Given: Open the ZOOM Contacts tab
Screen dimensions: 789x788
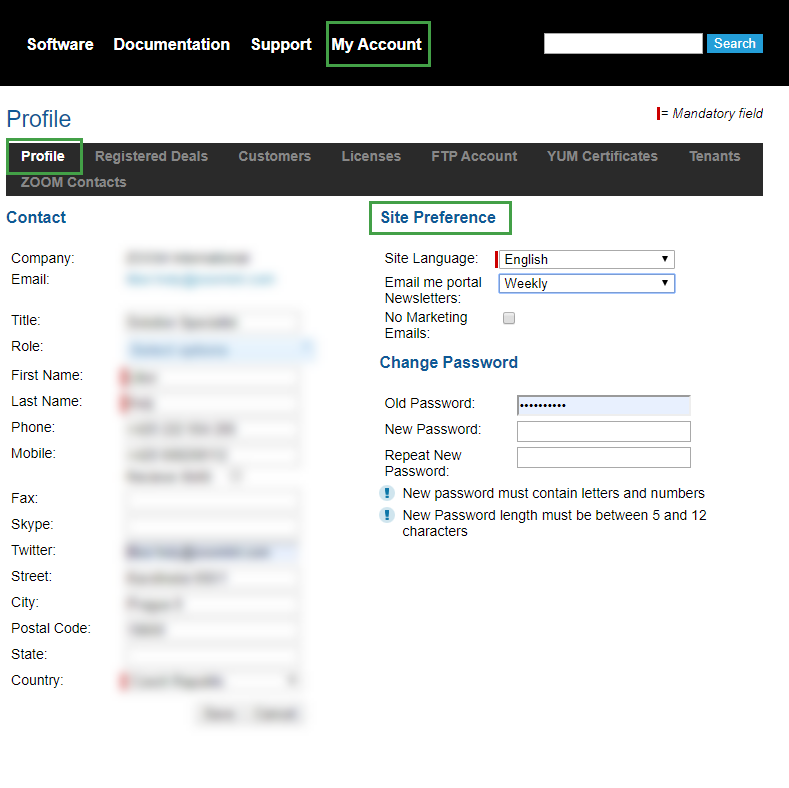Looking at the screenshot, I should click(73, 182).
